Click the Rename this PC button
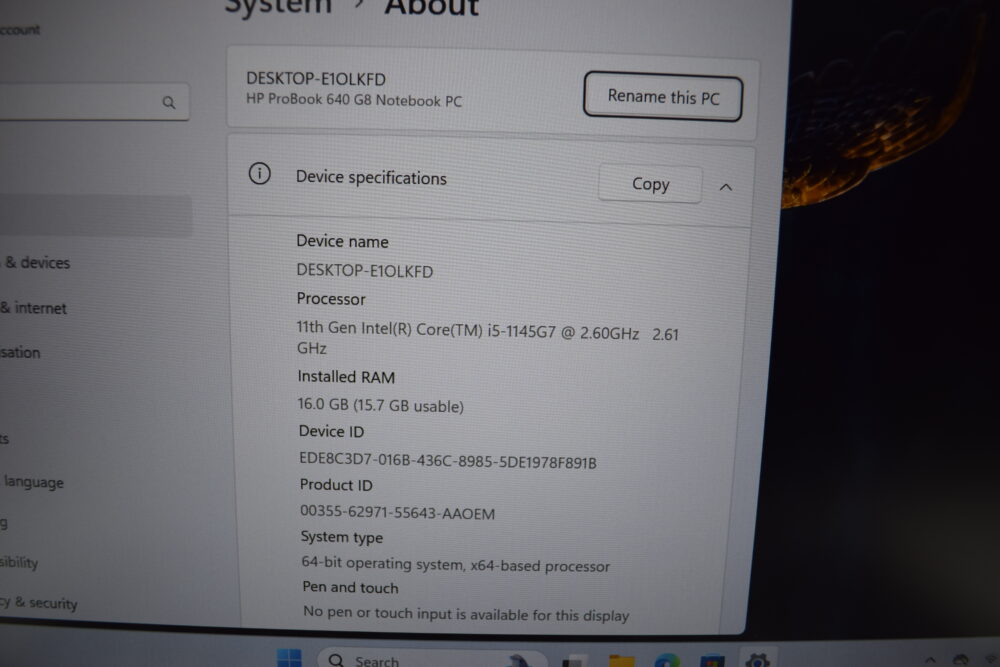The width and height of the screenshot is (1000, 667). (663, 97)
